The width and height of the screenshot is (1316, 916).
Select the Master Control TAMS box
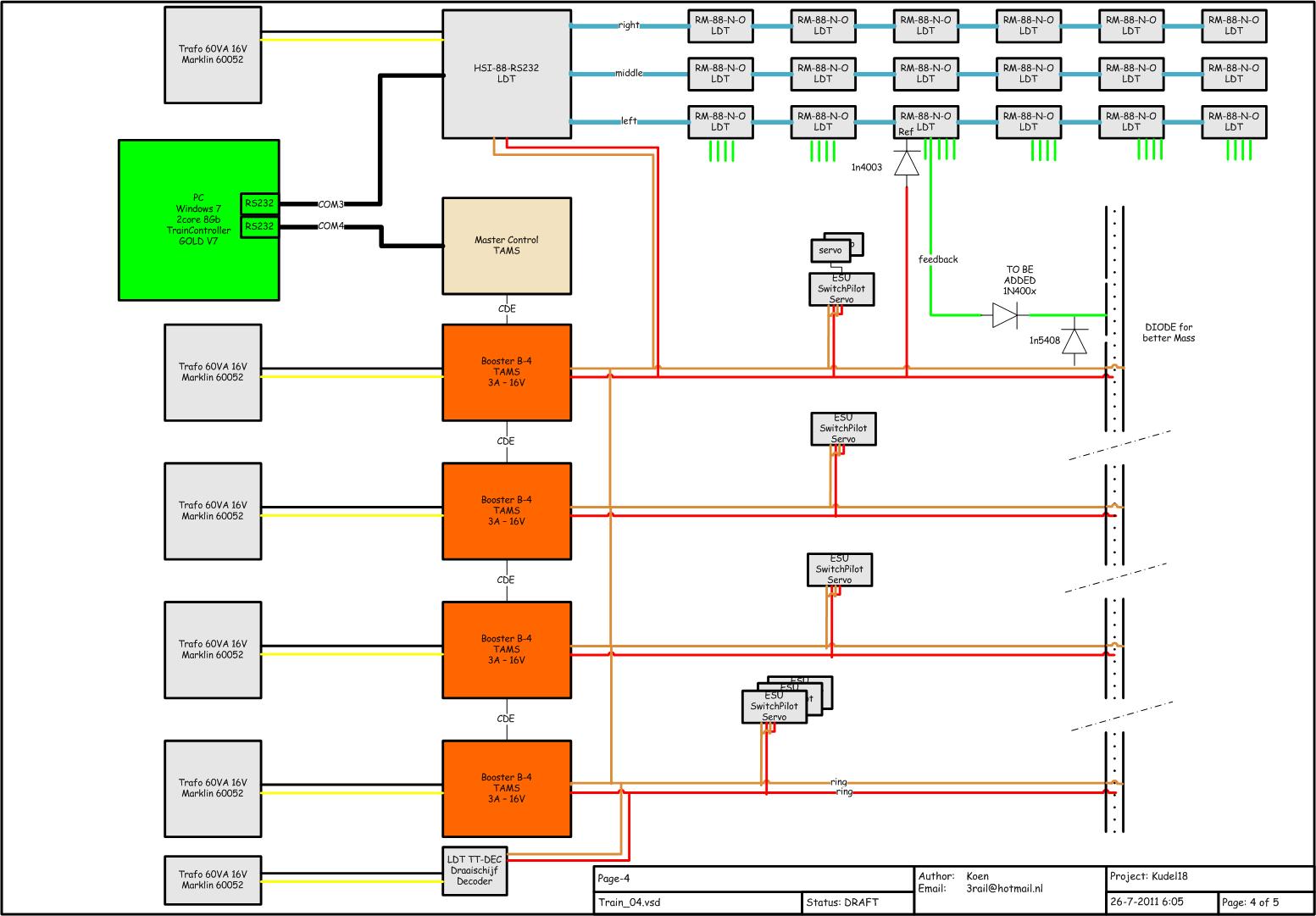tap(507, 246)
